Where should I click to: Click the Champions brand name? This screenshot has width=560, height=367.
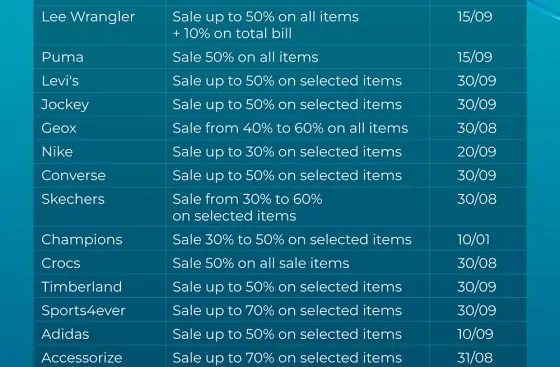(x=82, y=240)
